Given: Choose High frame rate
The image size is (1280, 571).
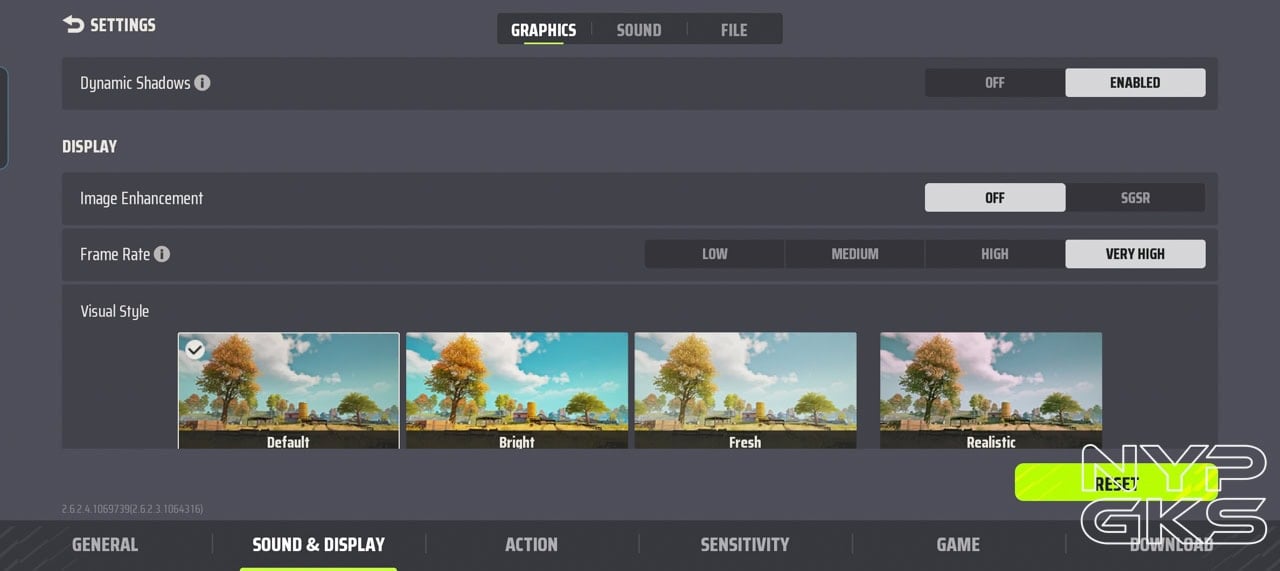Looking at the screenshot, I should [994, 254].
